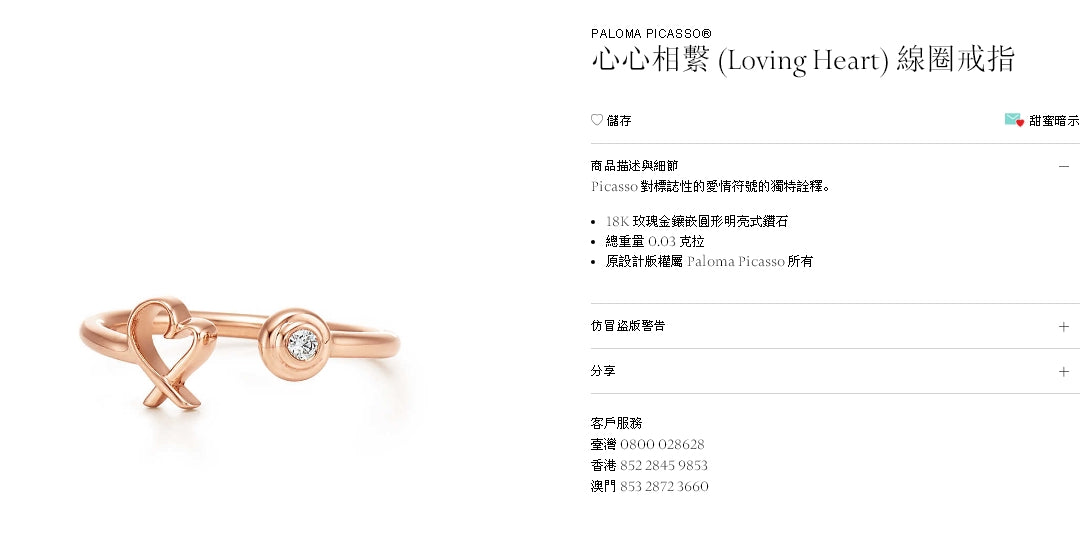Image resolution: width=1088 pixels, height=543 pixels.
Task: Click the PALOMA PICASSO® brand link
Action: pyautogui.click(x=651, y=33)
